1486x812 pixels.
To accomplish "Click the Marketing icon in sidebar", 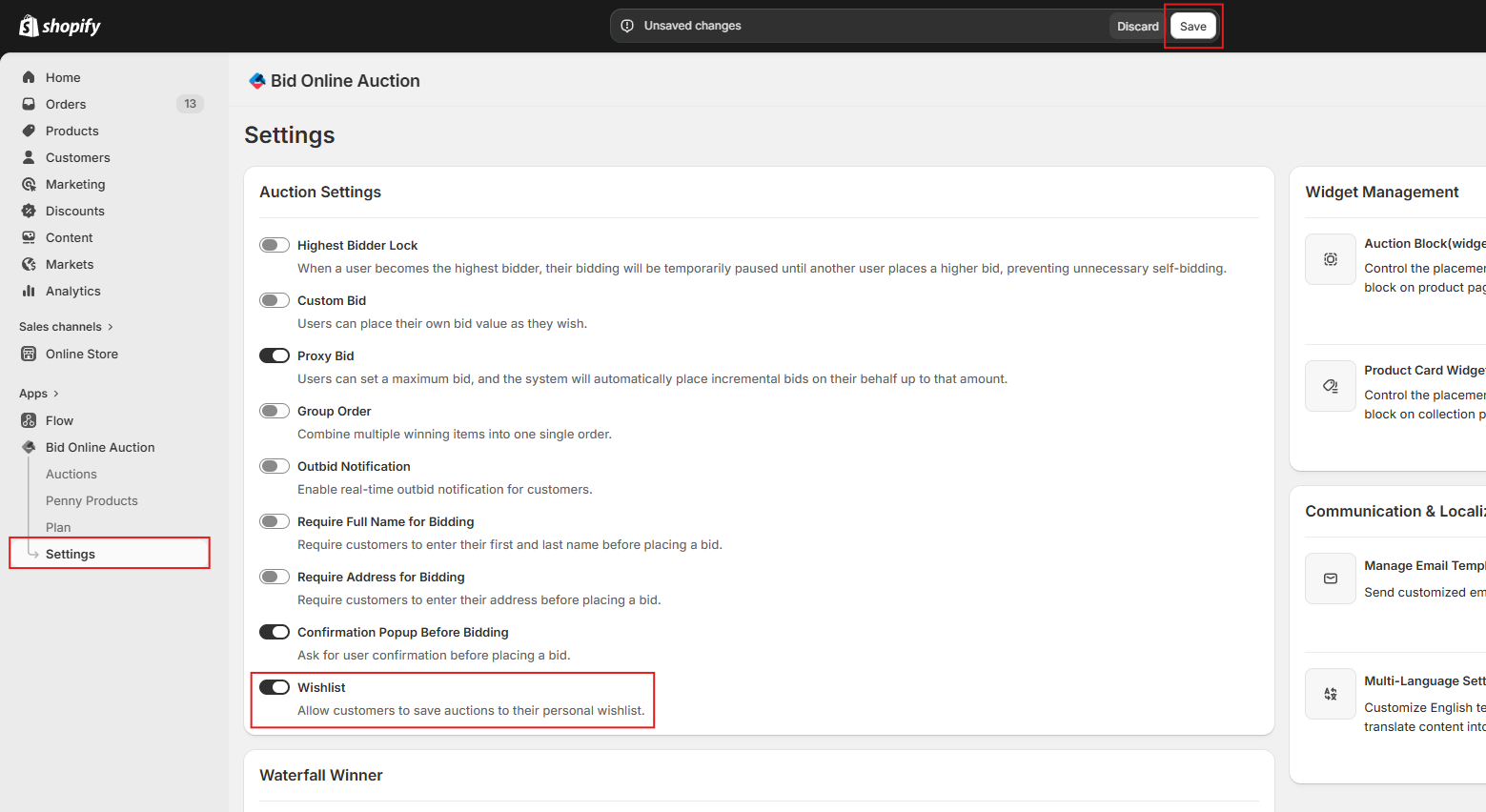I will (x=29, y=184).
